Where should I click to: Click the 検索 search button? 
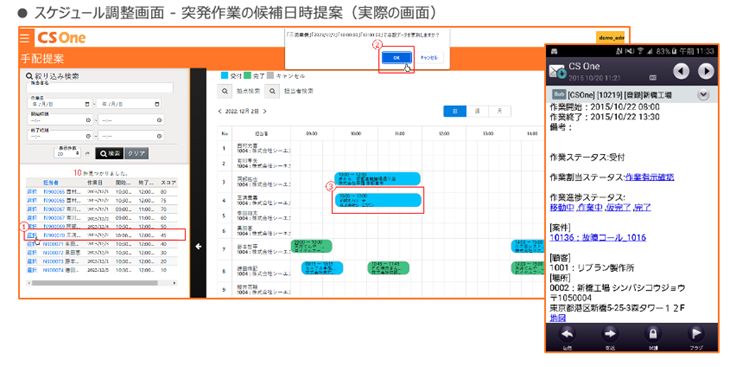pos(109,153)
